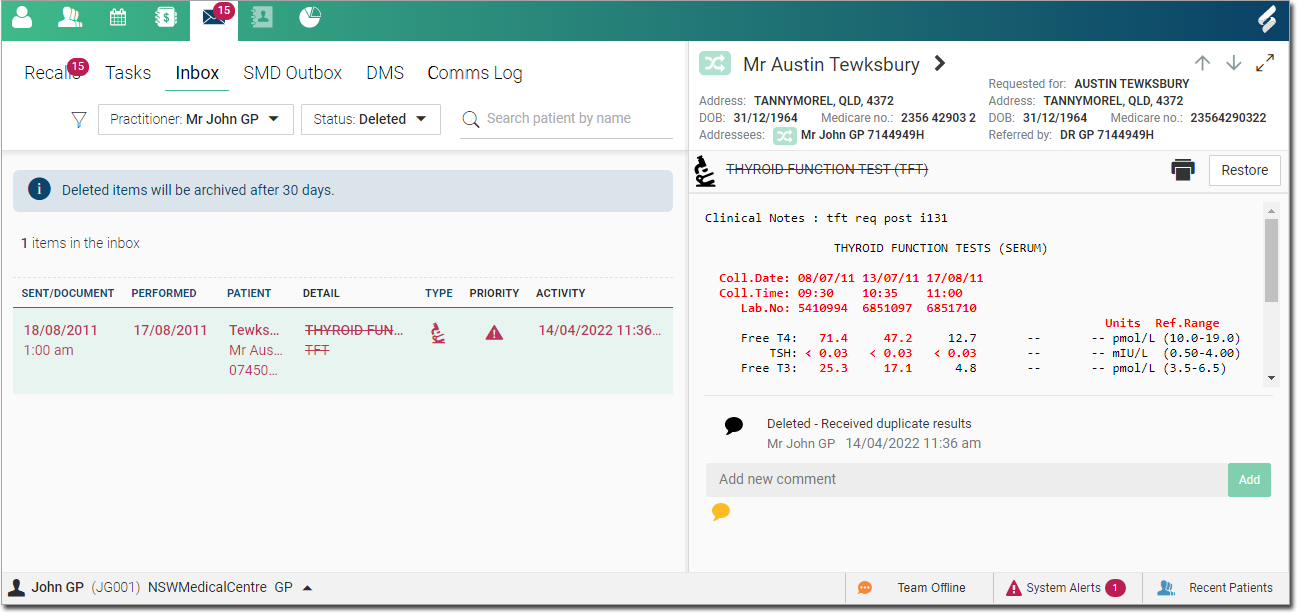Open the Status Deleted dropdown
This screenshot has height=614, width=1298.
click(371, 119)
